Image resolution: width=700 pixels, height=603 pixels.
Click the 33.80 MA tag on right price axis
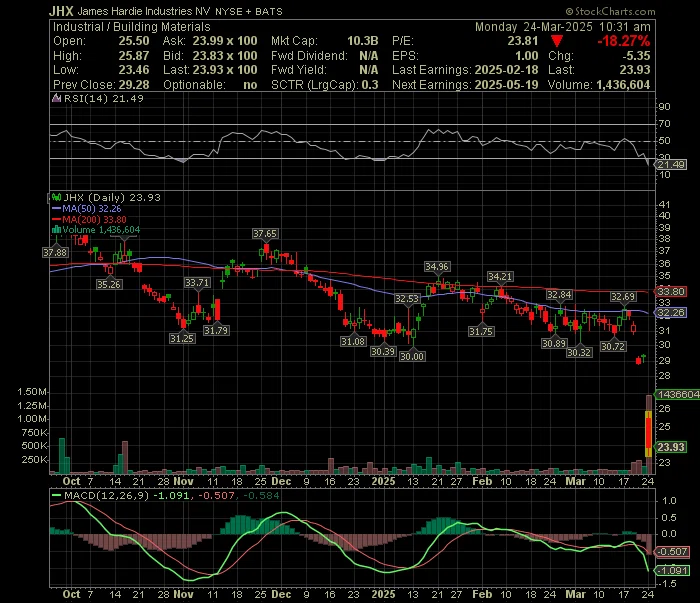click(671, 292)
